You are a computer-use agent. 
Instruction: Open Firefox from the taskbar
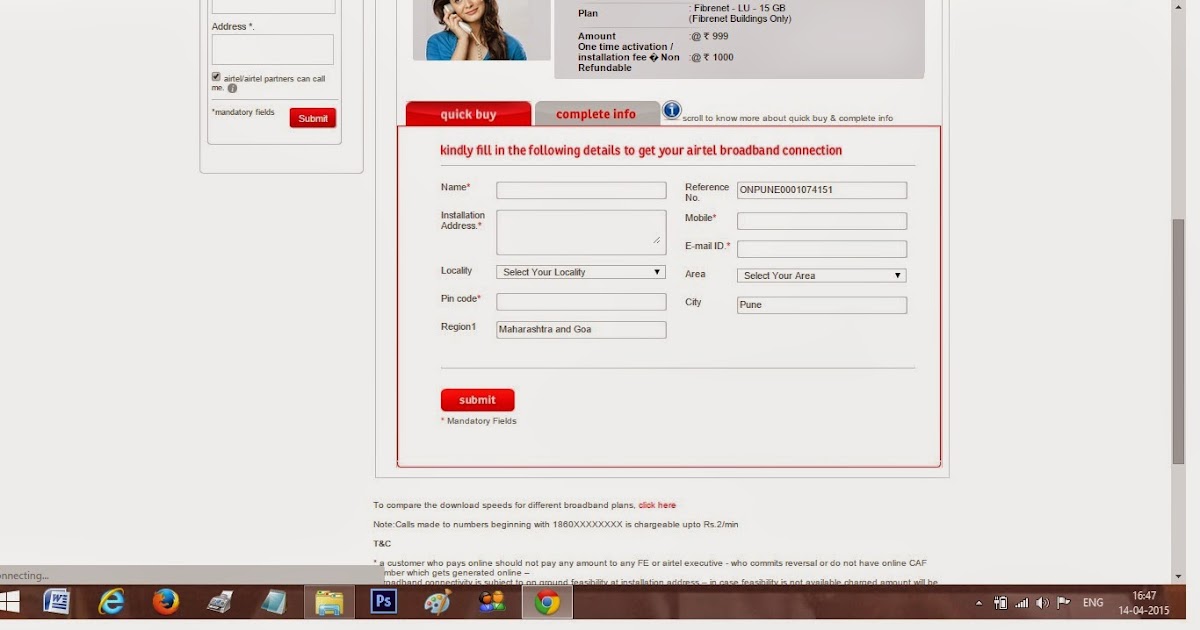click(x=165, y=601)
